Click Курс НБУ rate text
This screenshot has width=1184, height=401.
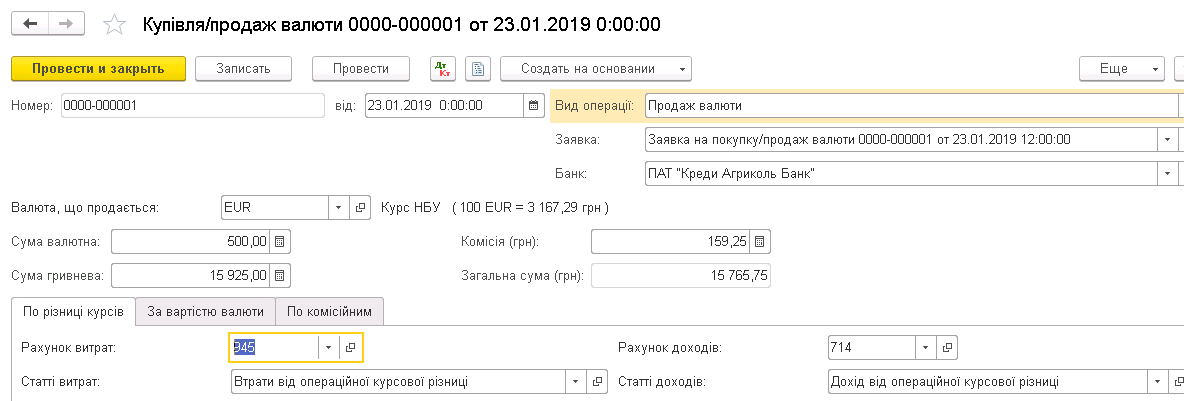(495, 207)
